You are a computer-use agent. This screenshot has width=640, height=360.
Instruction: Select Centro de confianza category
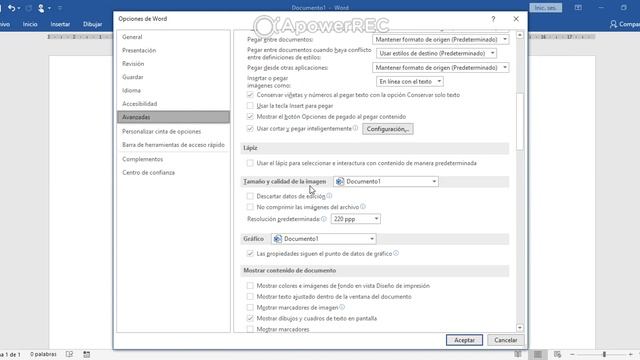tap(173, 173)
